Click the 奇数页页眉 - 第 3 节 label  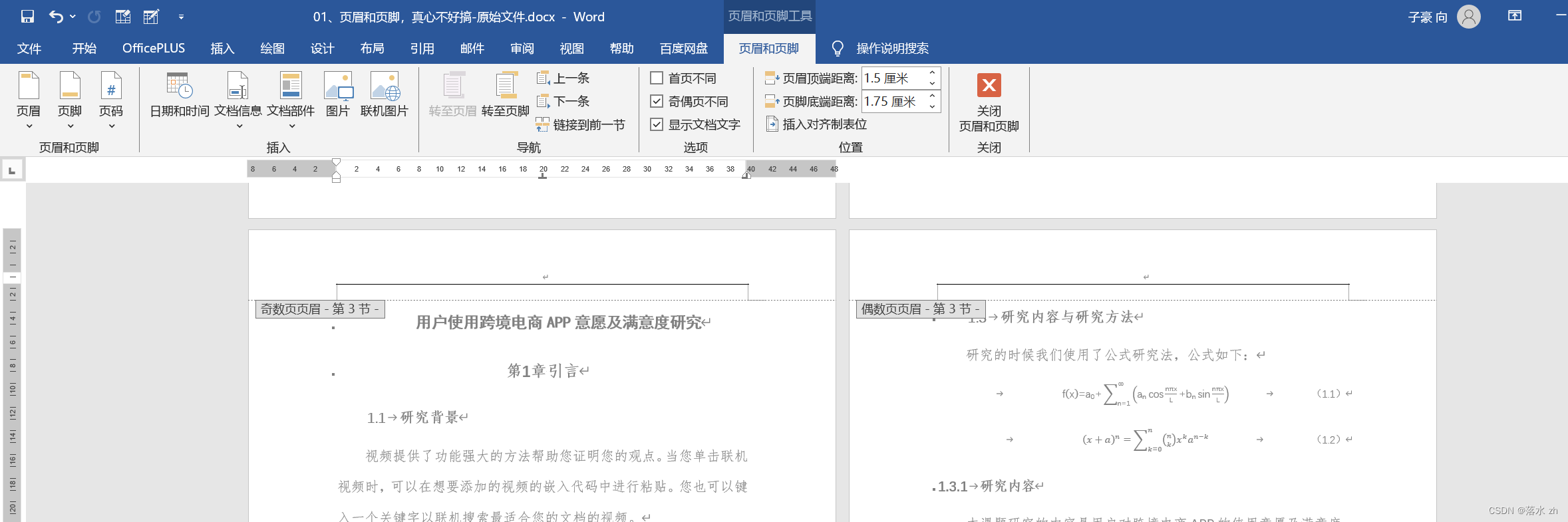pyautogui.click(x=320, y=309)
